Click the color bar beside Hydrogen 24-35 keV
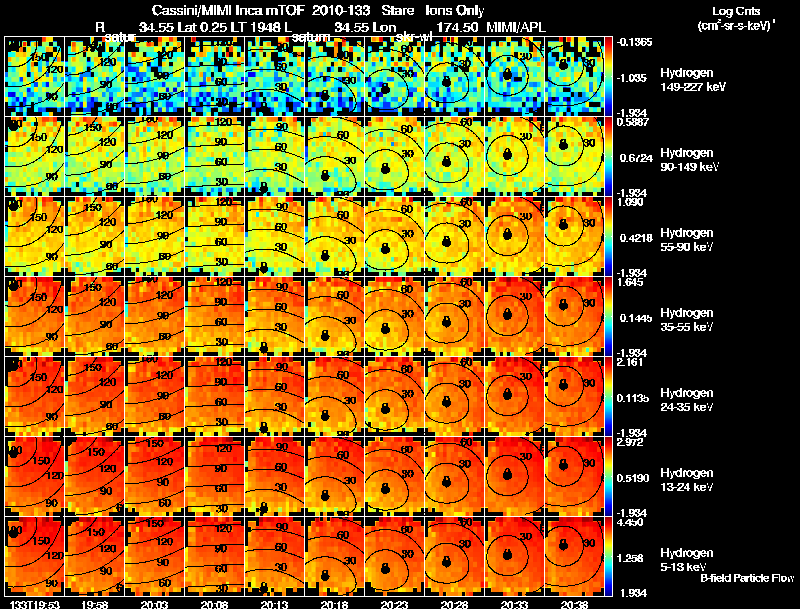Viewport: 800px width, 609px height. 608,396
